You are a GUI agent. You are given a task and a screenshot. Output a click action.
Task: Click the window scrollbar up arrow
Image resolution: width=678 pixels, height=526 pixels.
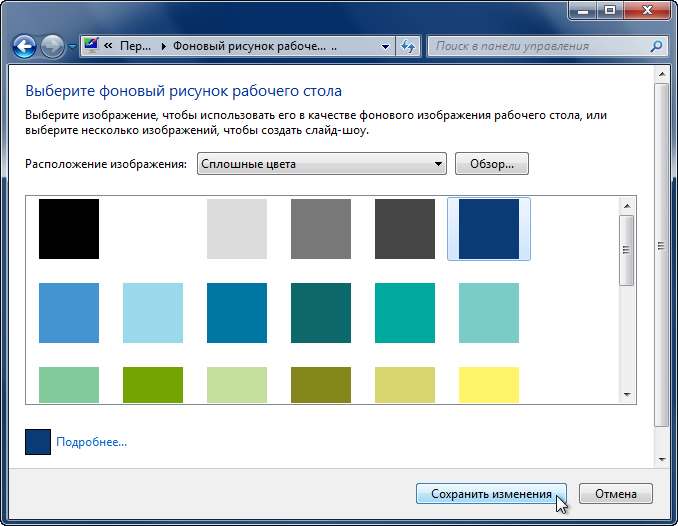coord(662,74)
